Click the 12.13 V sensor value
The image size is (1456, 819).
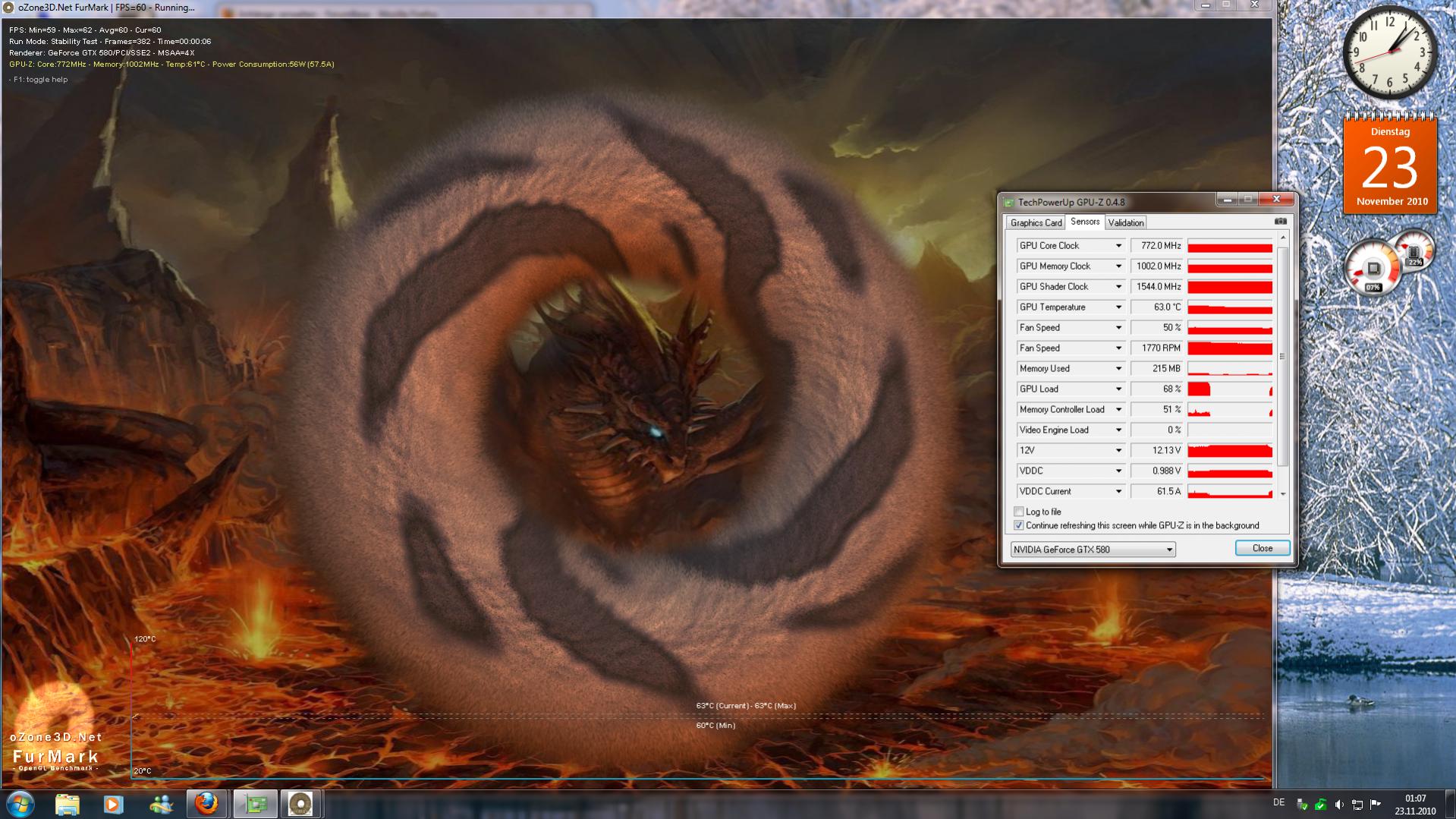click(1156, 451)
